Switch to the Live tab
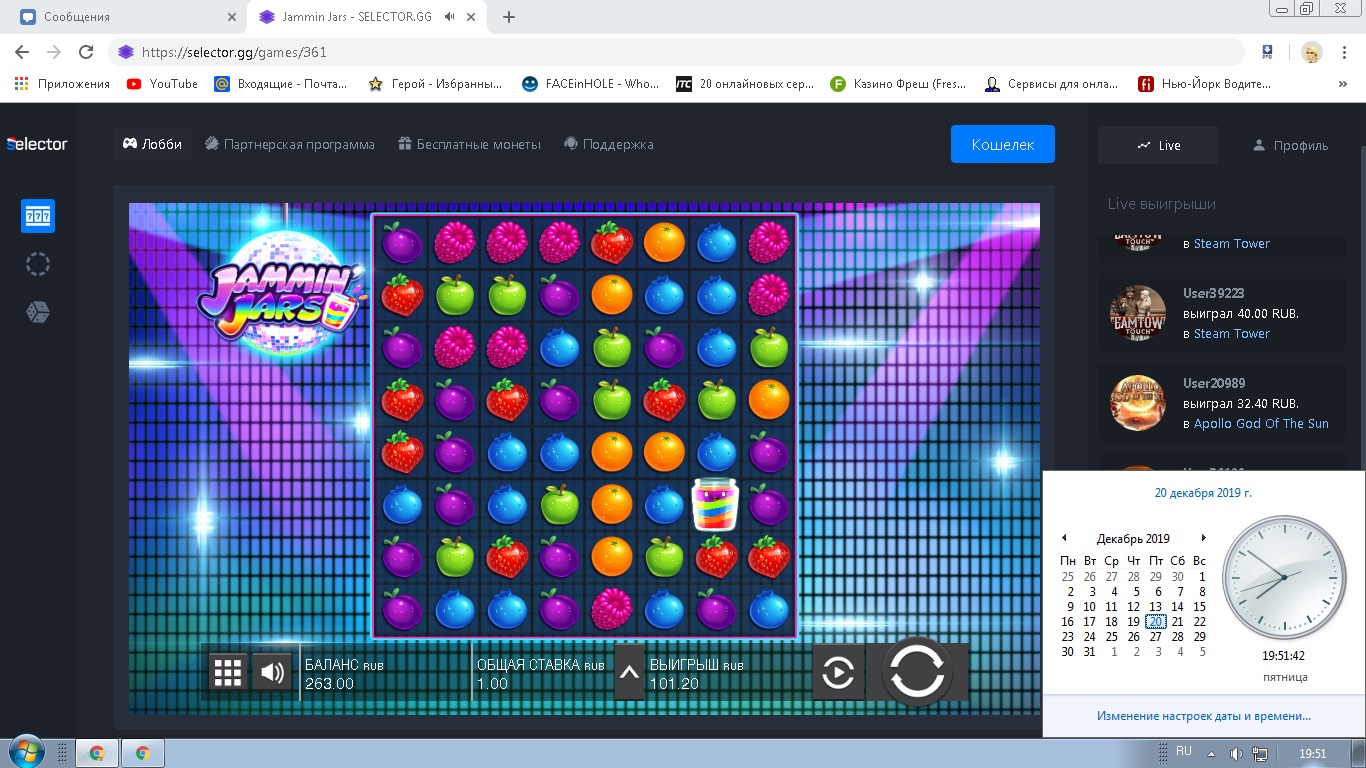1366x768 pixels. 1158,145
